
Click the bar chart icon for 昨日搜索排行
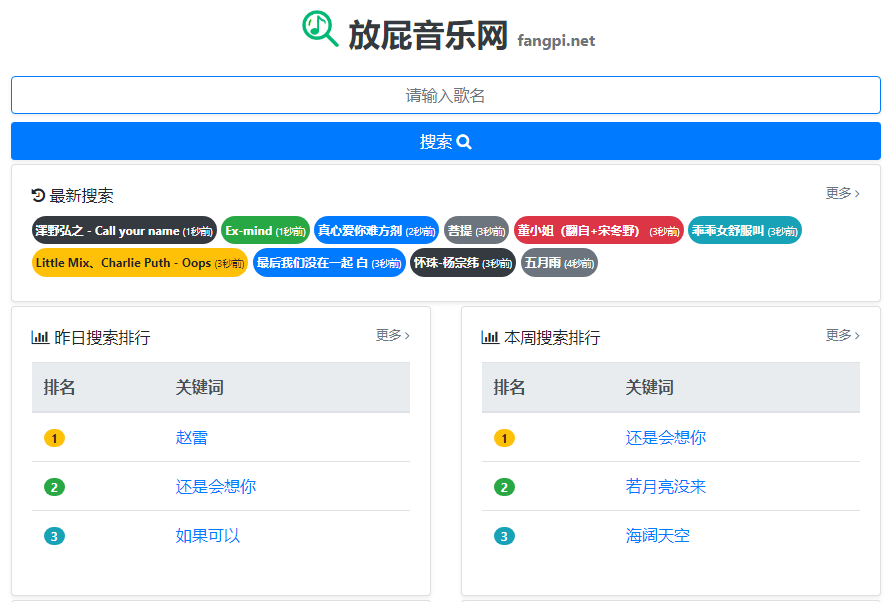tap(39, 337)
